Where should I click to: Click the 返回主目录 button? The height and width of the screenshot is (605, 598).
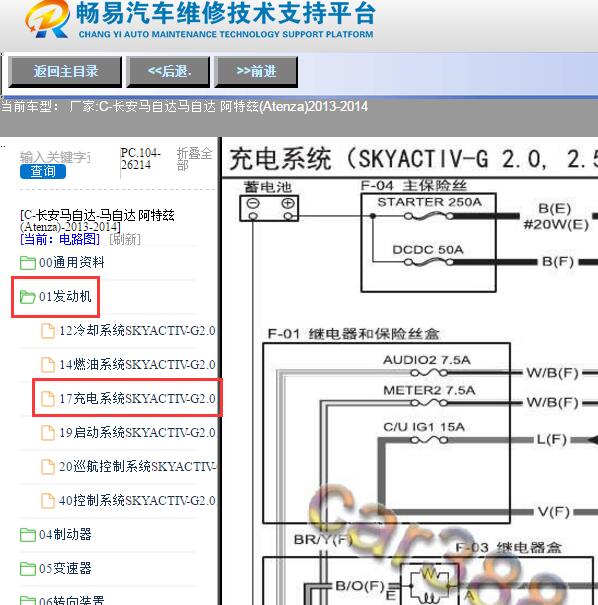click(x=65, y=71)
